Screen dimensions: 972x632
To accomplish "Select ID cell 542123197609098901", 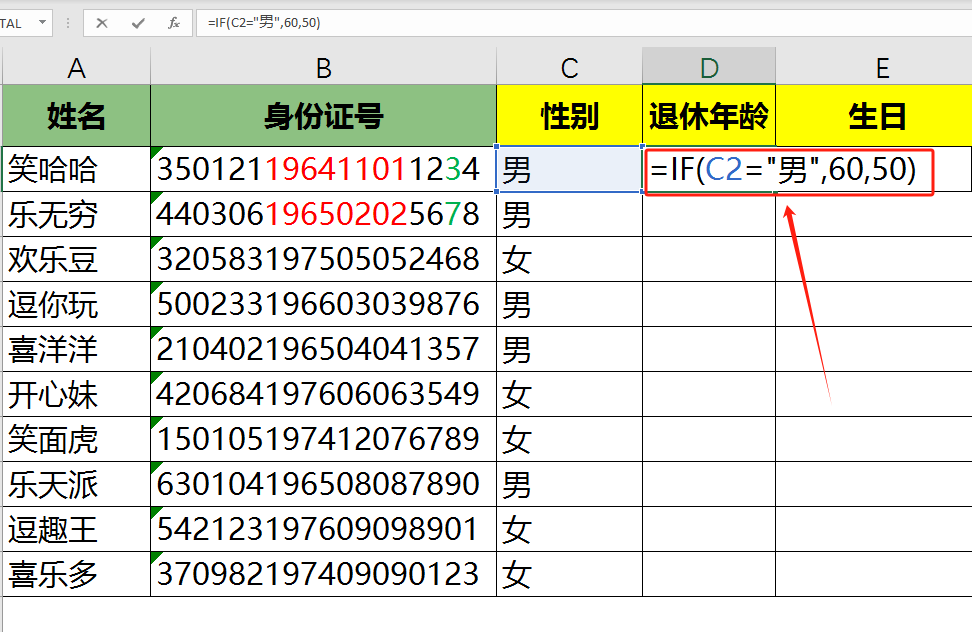I will (x=324, y=529).
